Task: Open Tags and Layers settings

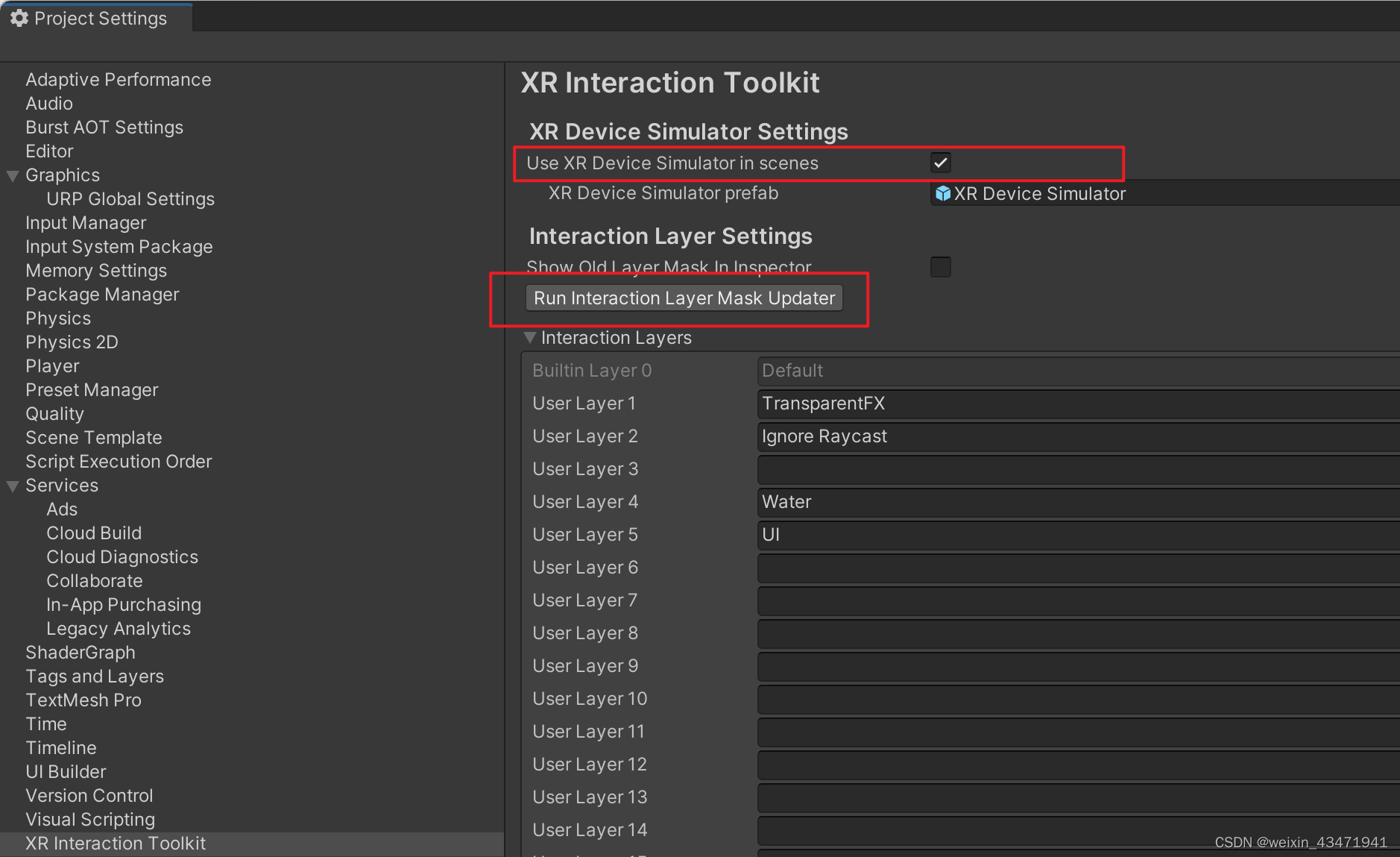Action: tap(95, 677)
